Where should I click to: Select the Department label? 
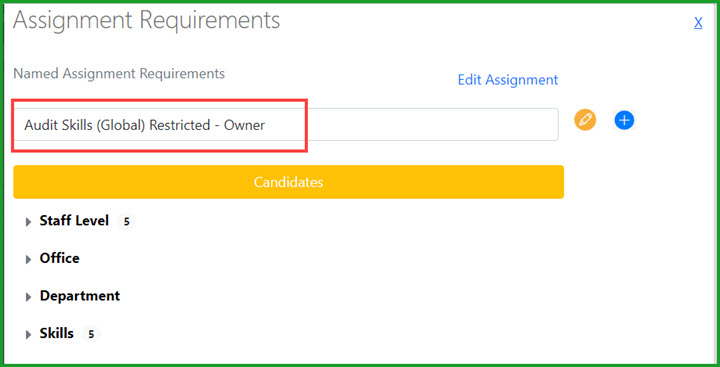pos(80,296)
